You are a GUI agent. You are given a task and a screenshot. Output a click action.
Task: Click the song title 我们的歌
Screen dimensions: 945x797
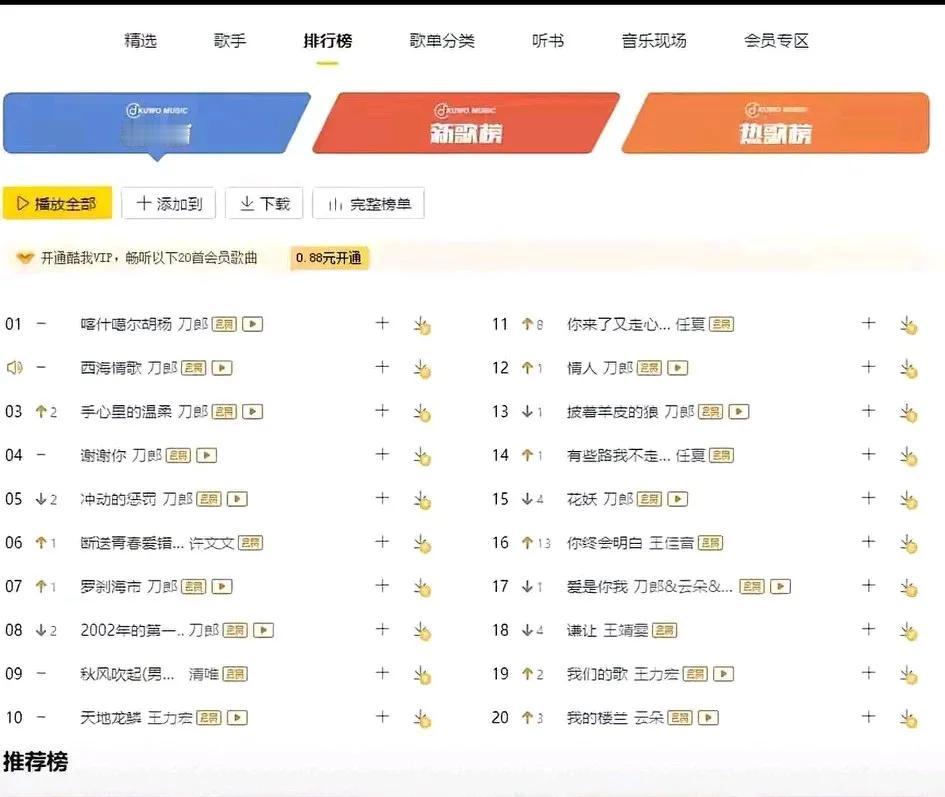coord(597,674)
